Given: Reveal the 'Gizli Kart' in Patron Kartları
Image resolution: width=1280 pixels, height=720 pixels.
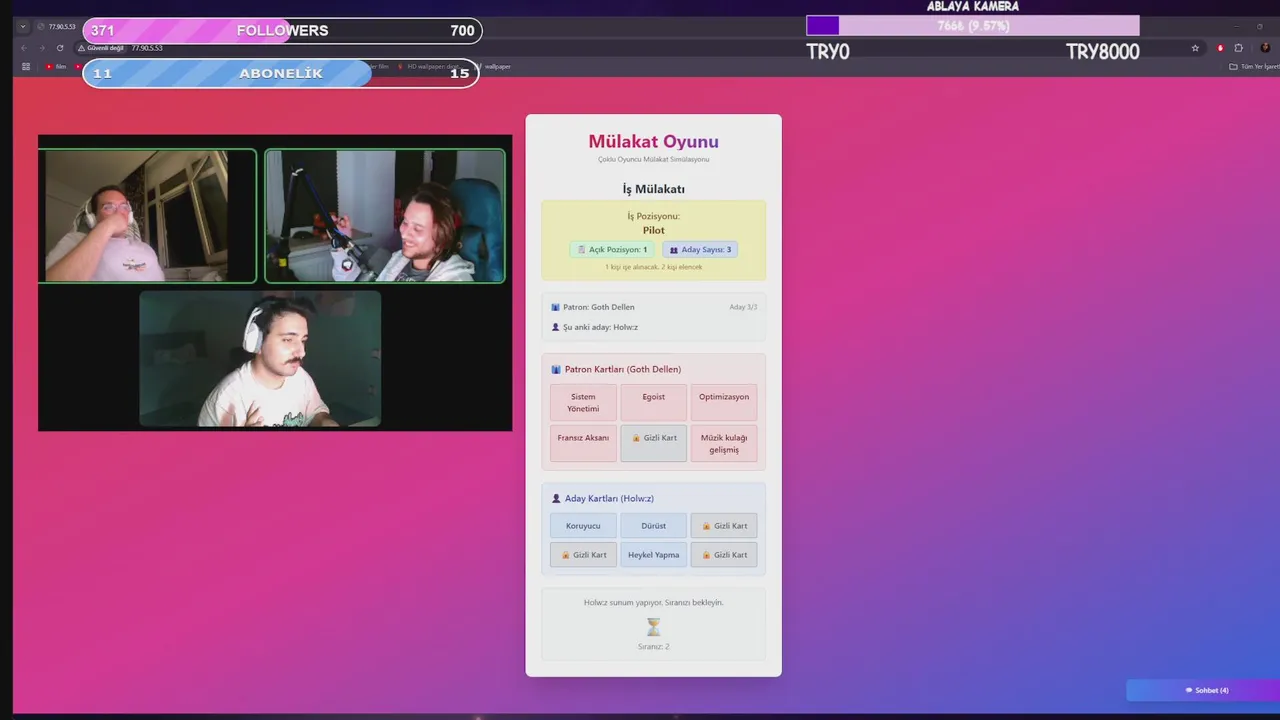Looking at the screenshot, I should tap(653, 443).
